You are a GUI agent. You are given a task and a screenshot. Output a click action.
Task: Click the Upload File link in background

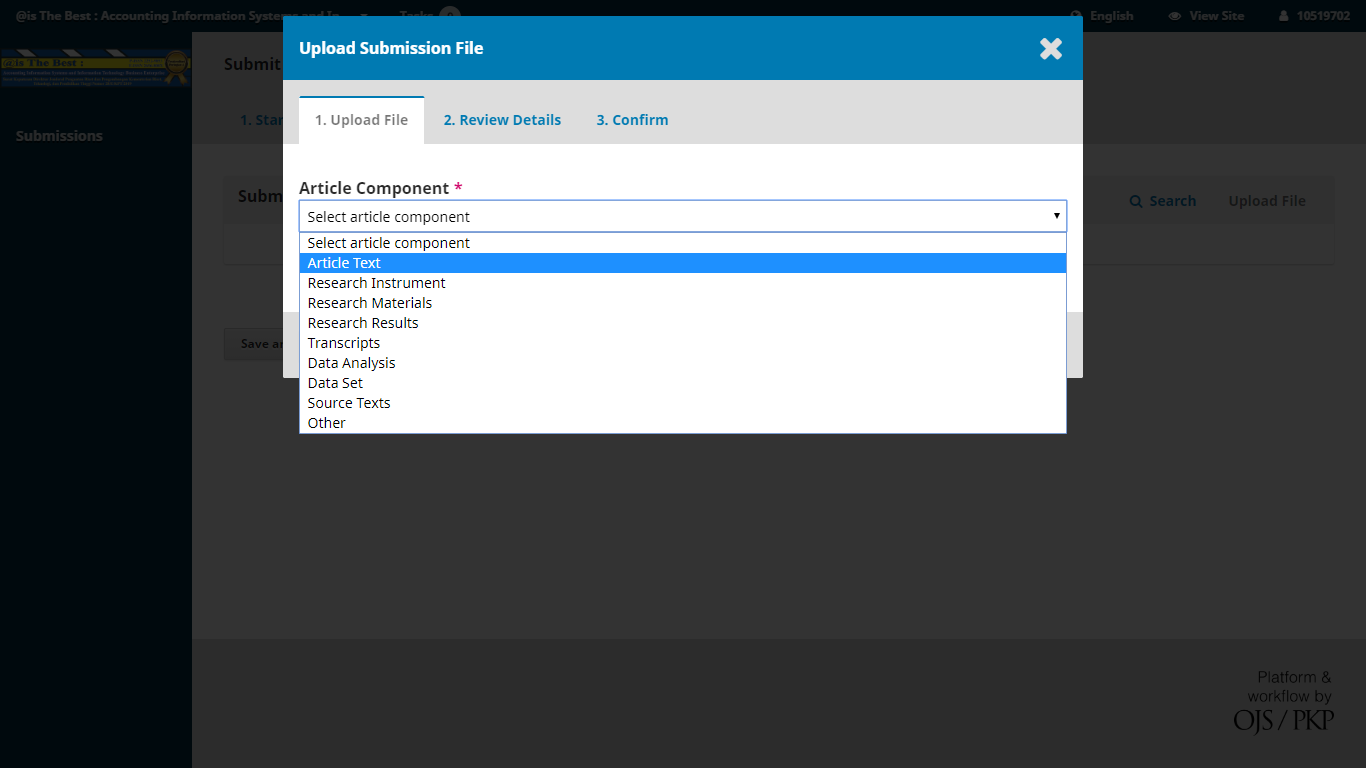pos(1267,201)
